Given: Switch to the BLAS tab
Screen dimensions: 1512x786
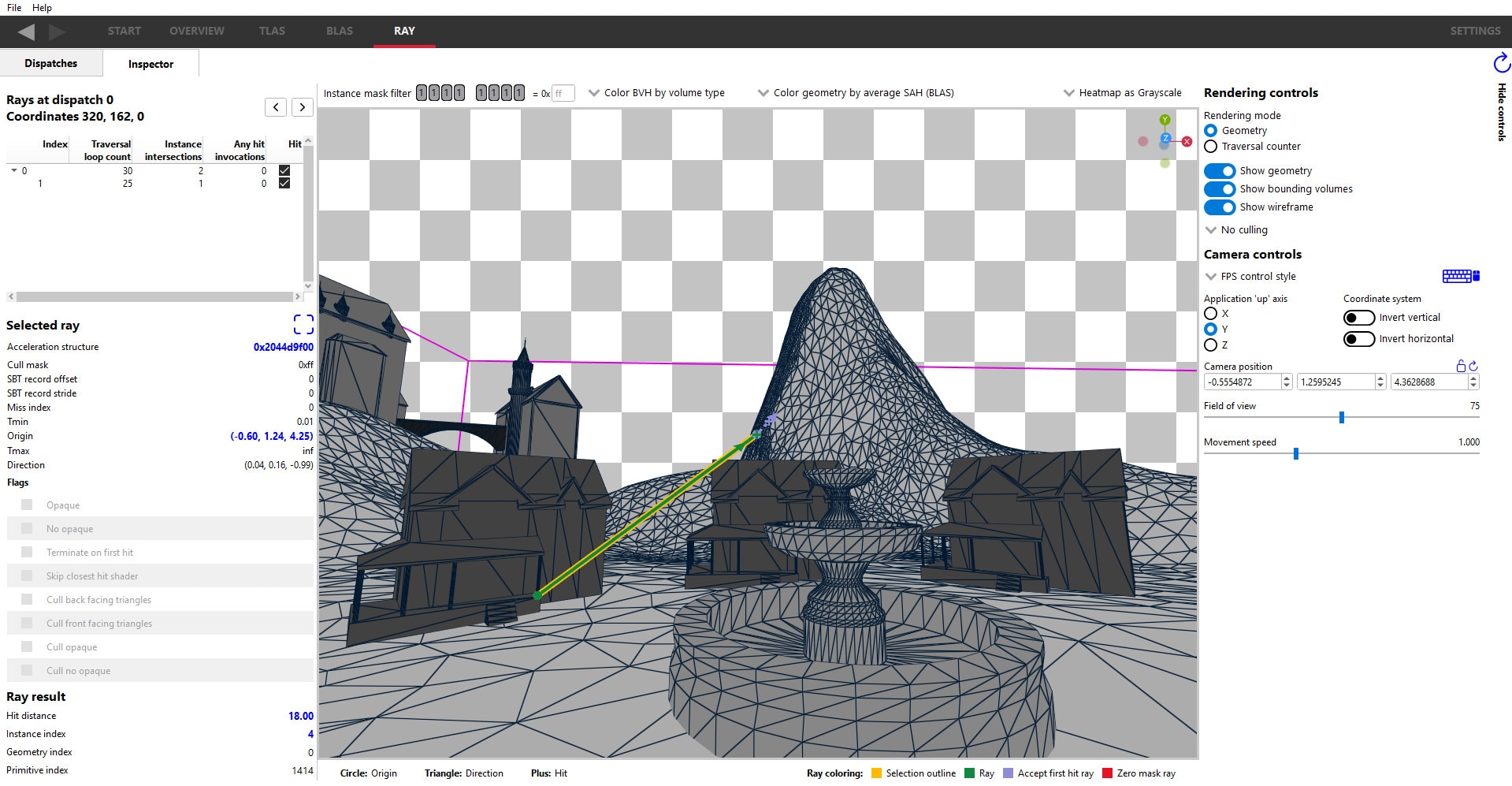Looking at the screenshot, I should pos(339,31).
